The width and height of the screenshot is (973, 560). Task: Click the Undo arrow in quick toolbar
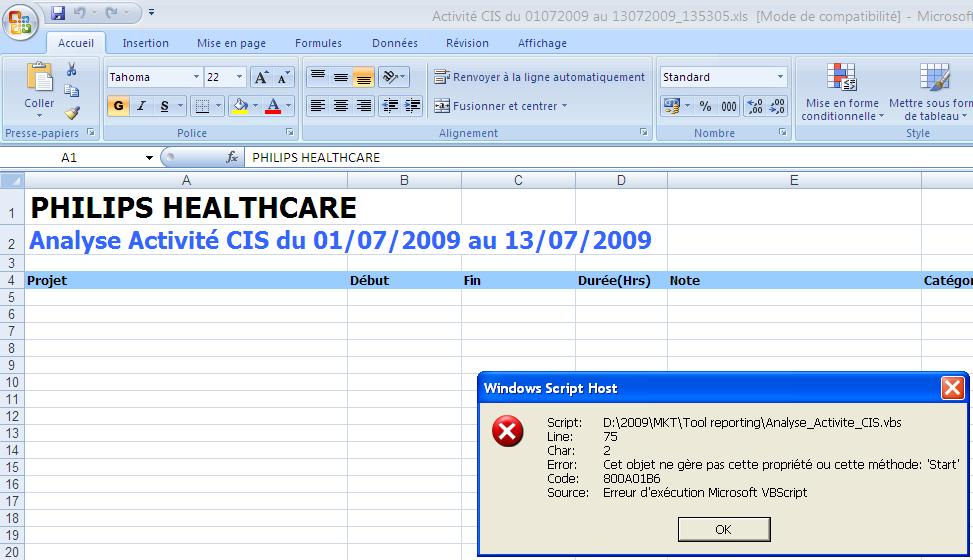coord(79,12)
